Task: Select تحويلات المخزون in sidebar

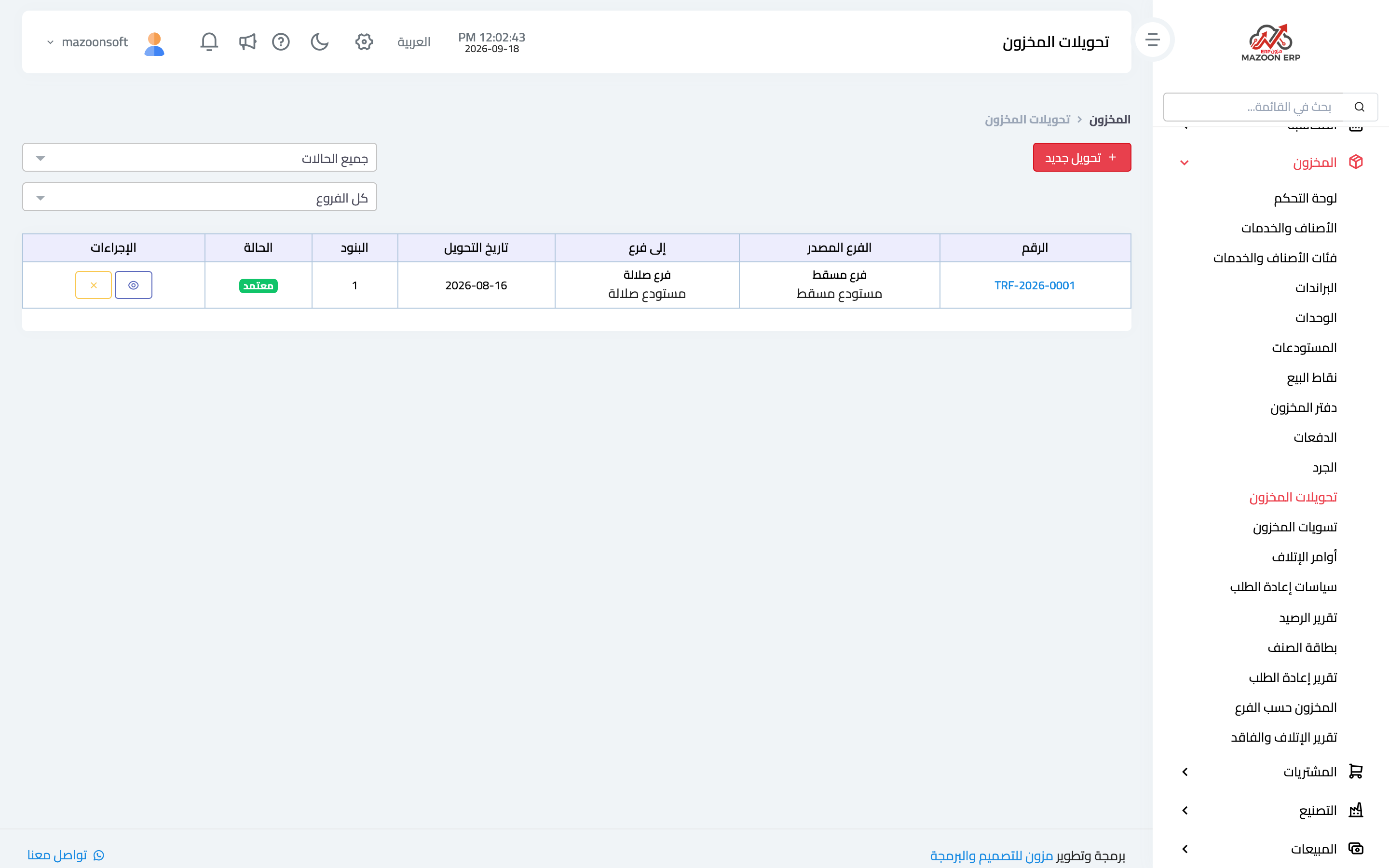Action: pos(1293,497)
